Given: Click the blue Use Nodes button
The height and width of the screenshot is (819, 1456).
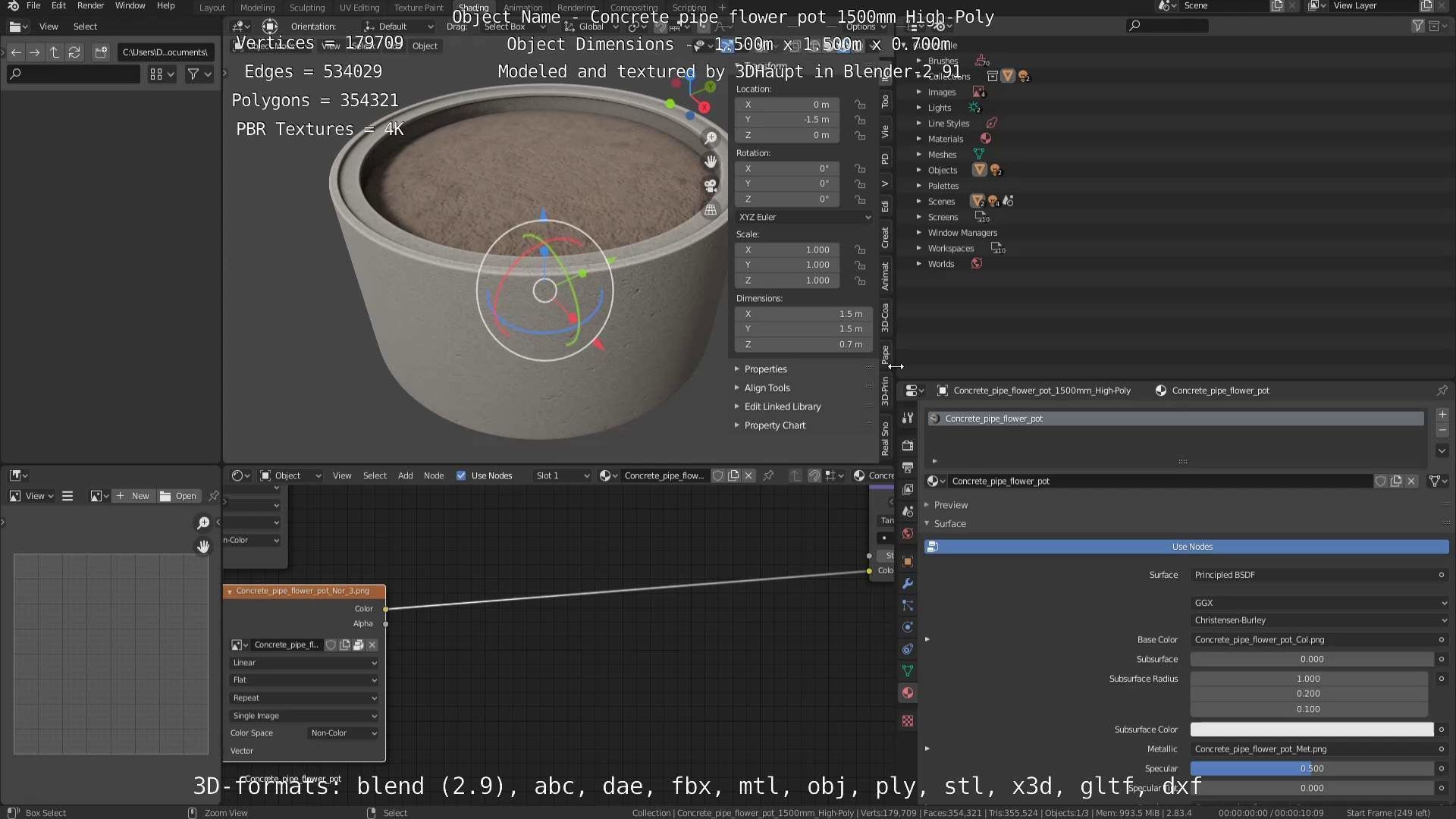Looking at the screenshot, I should [x=1187, y=548].
